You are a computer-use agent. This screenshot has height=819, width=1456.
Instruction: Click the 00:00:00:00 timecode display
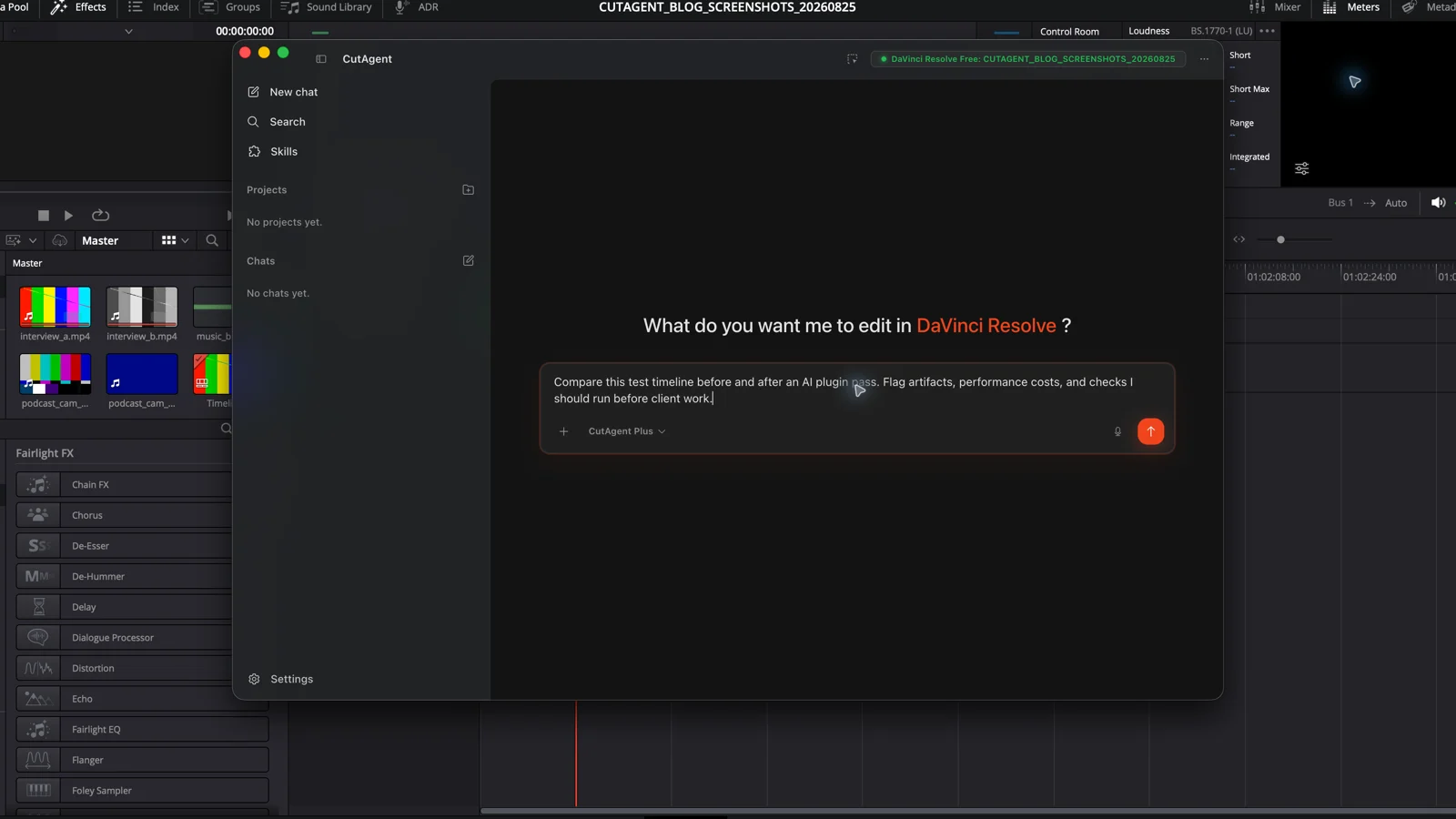click(x=244, y=31)
